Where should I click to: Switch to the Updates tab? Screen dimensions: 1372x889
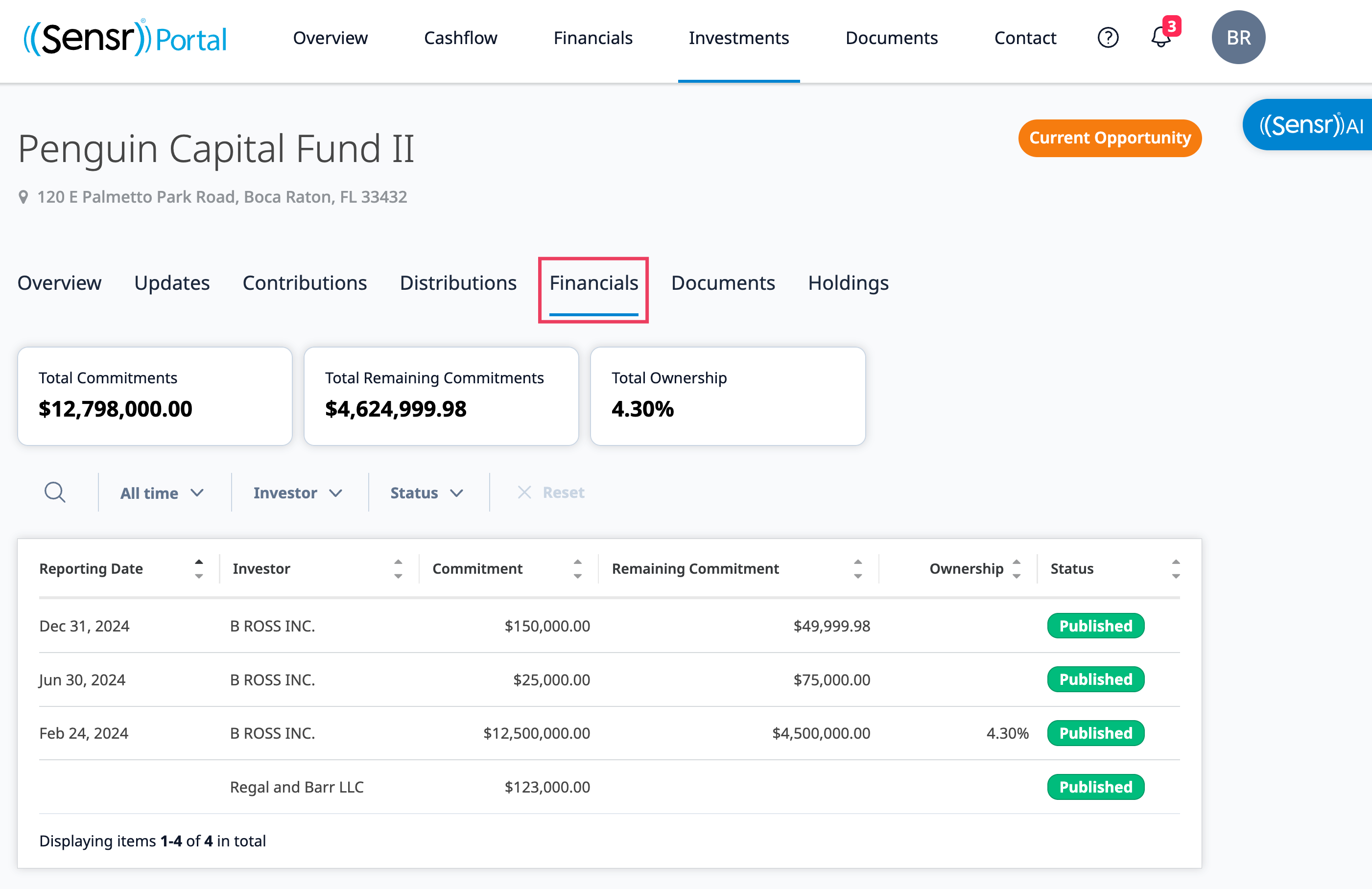[172, 283]
